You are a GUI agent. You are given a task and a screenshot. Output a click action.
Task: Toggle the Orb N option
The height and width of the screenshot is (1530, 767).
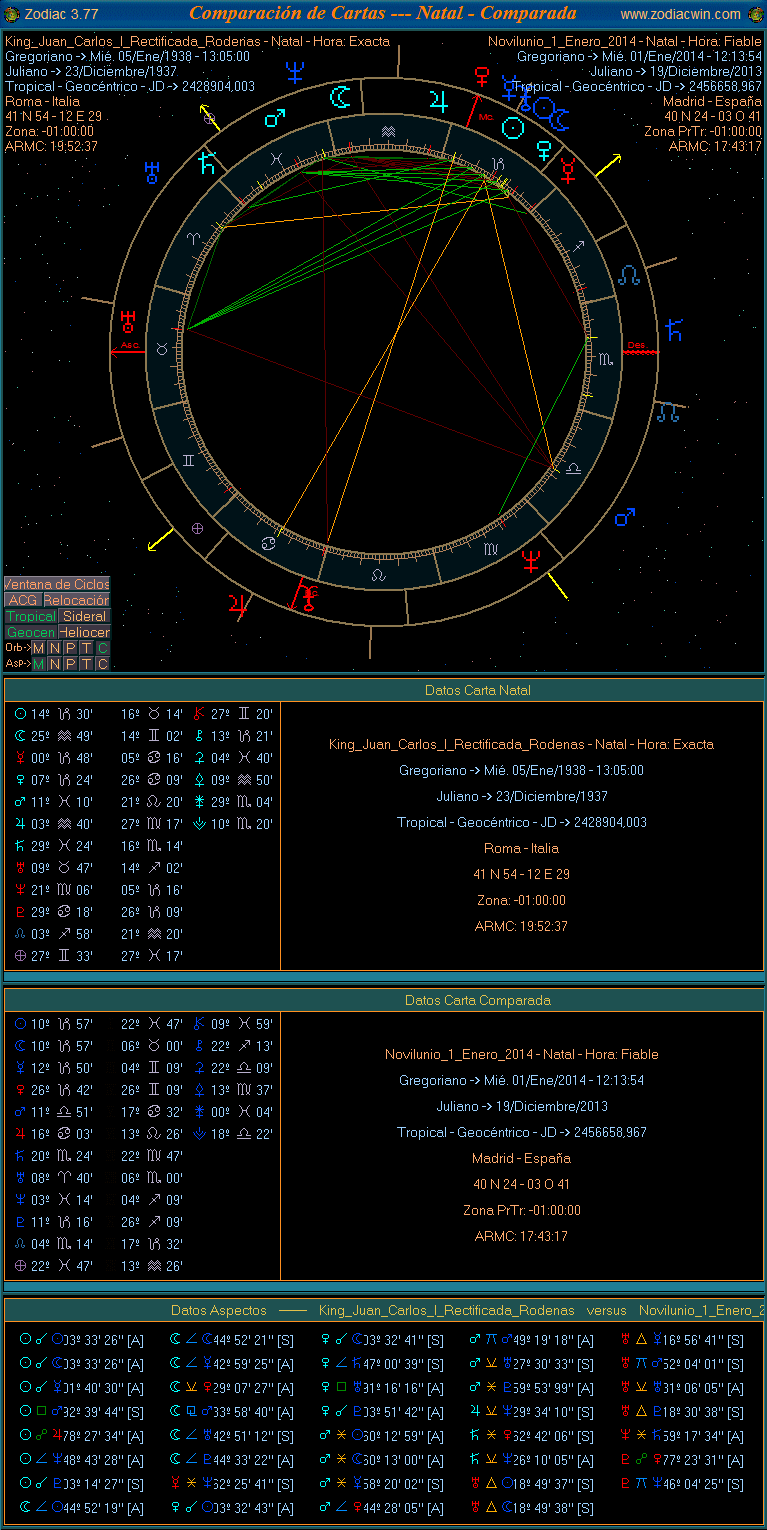(55, 648)
